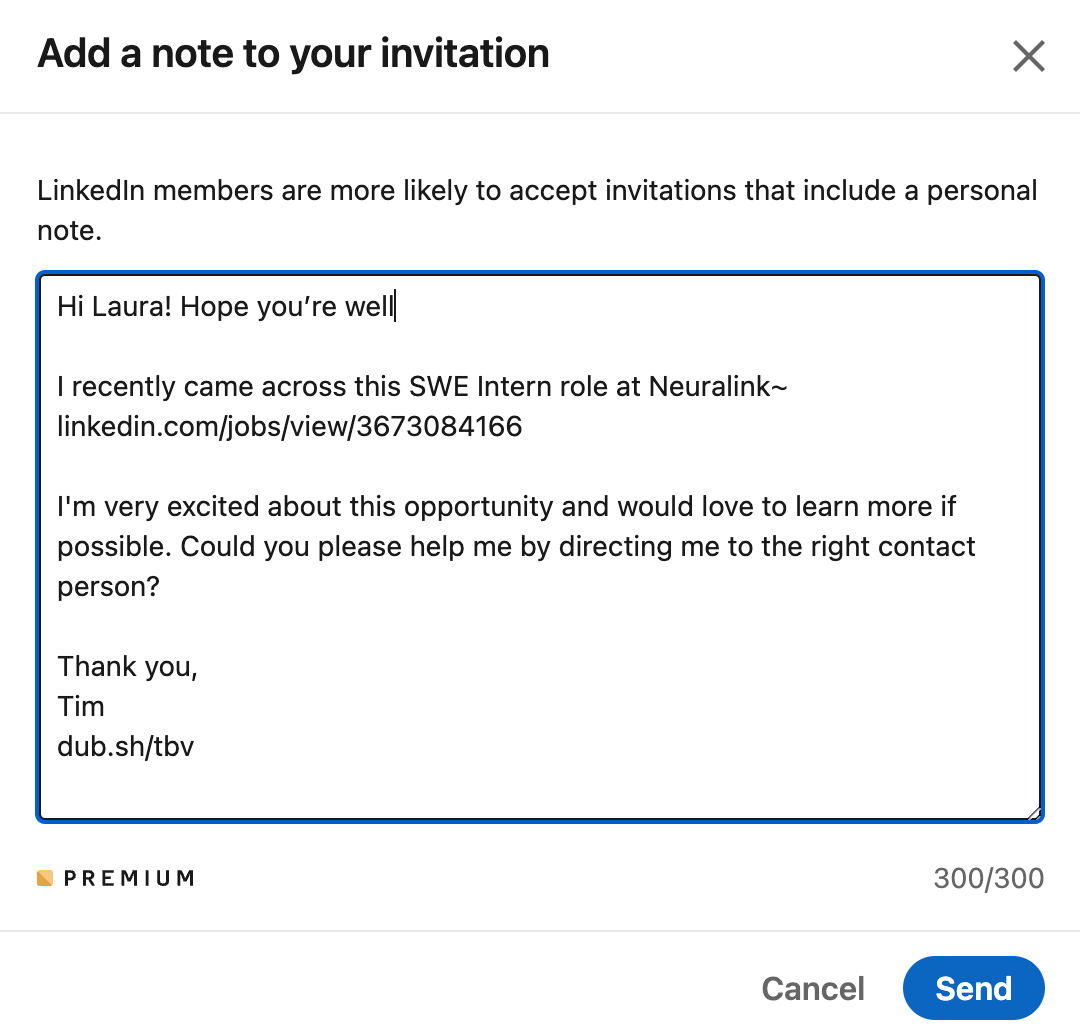Send the invitation with the note
The width and height of the screenshot is (1080, 1034).
973,988
